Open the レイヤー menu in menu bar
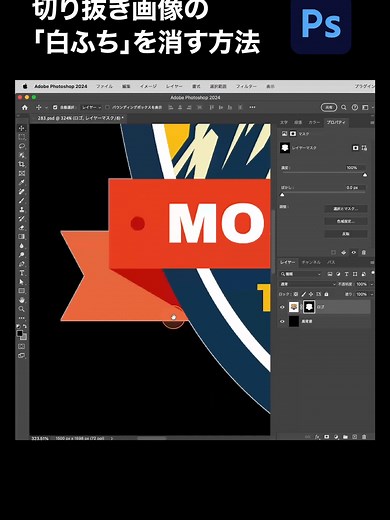Image resolution: width=390 pixels, height=520 pixels. click(174, 86)
